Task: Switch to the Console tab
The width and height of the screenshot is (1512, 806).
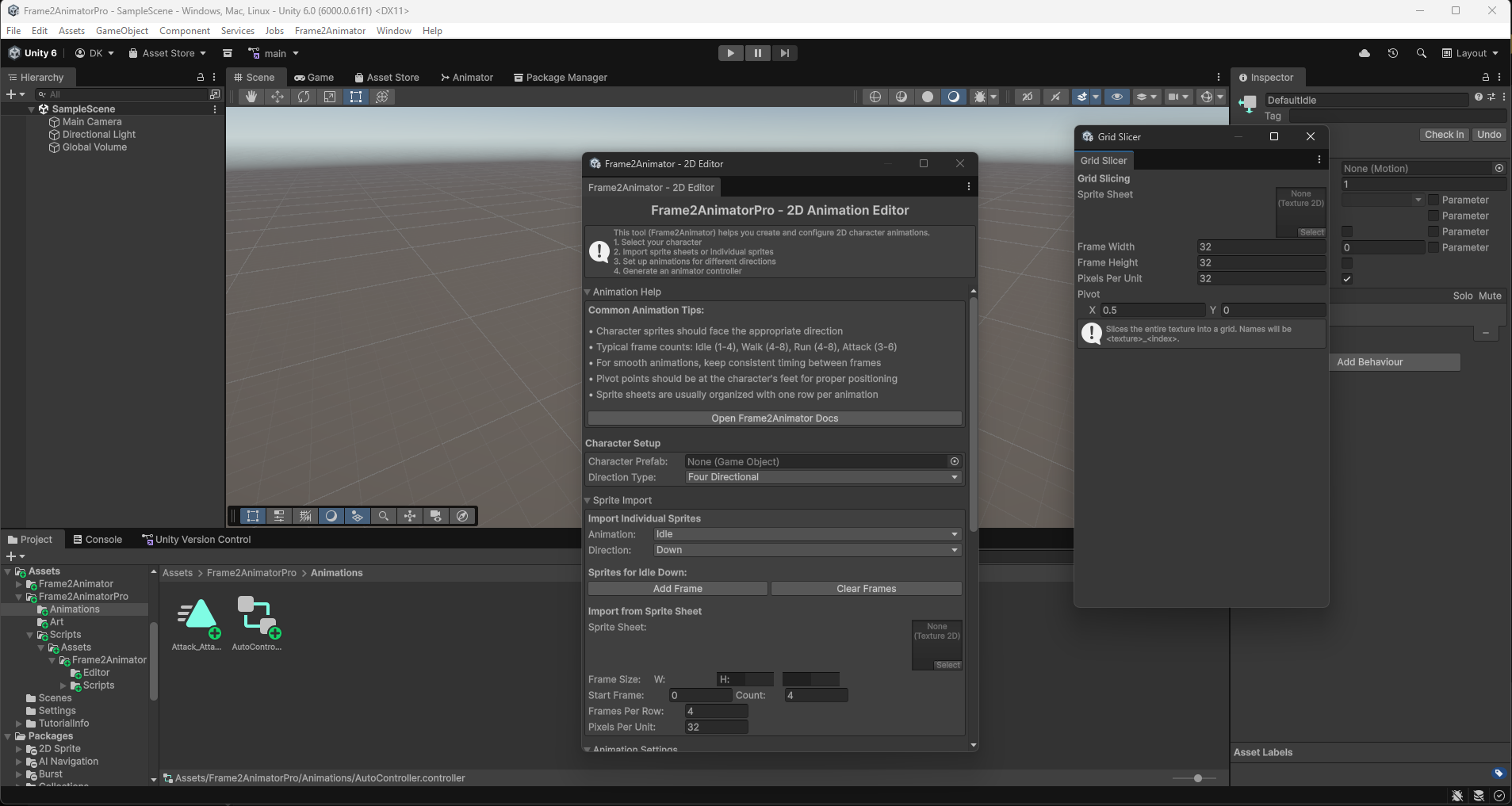Action: 98,540
